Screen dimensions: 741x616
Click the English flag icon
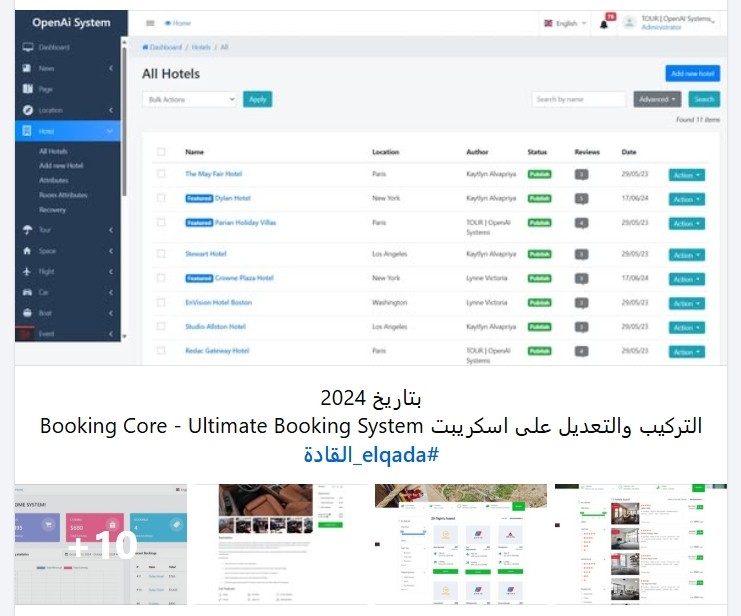[x=548, y=23]
